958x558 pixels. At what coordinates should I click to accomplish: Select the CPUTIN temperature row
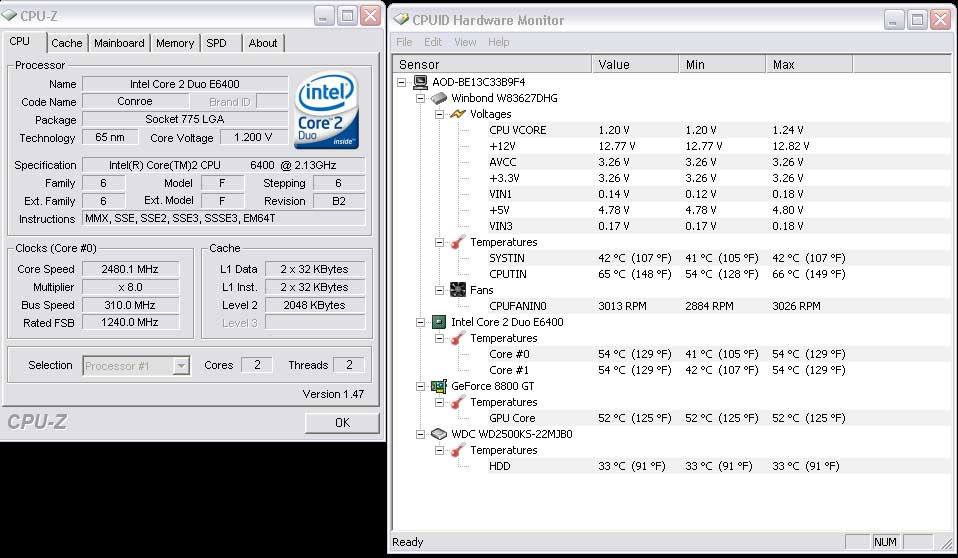point(671,274)
